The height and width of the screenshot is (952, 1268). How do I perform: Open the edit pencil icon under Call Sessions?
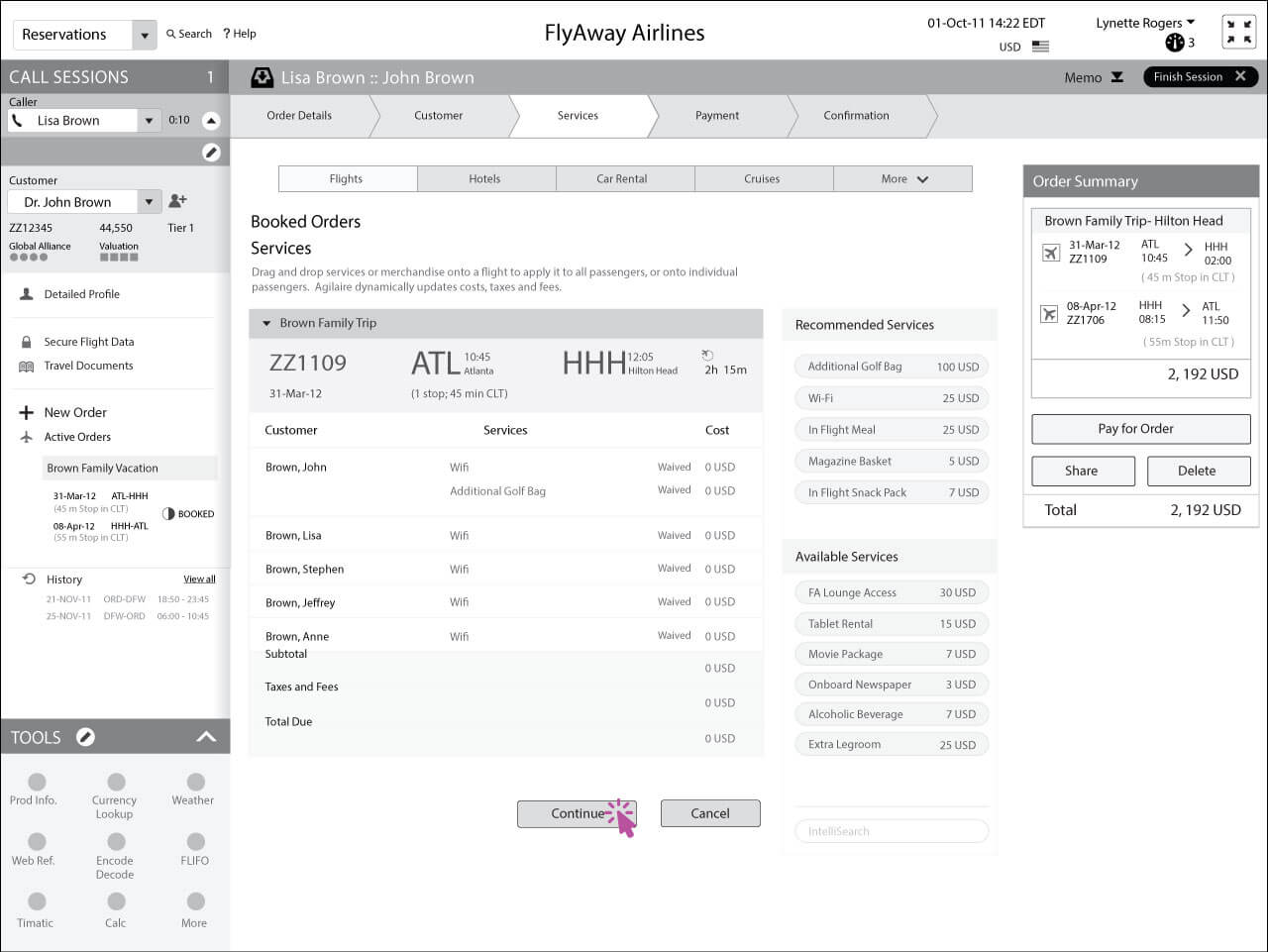coord(211,152)
